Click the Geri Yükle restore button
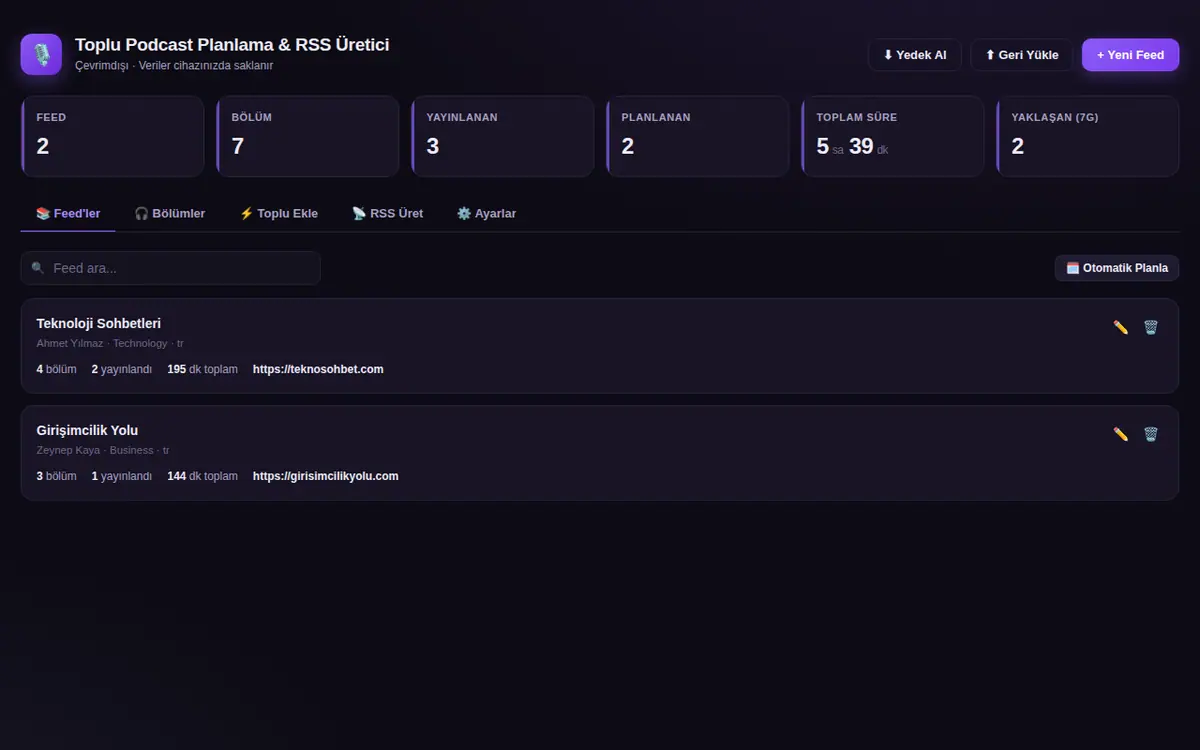 (1022, 55)
